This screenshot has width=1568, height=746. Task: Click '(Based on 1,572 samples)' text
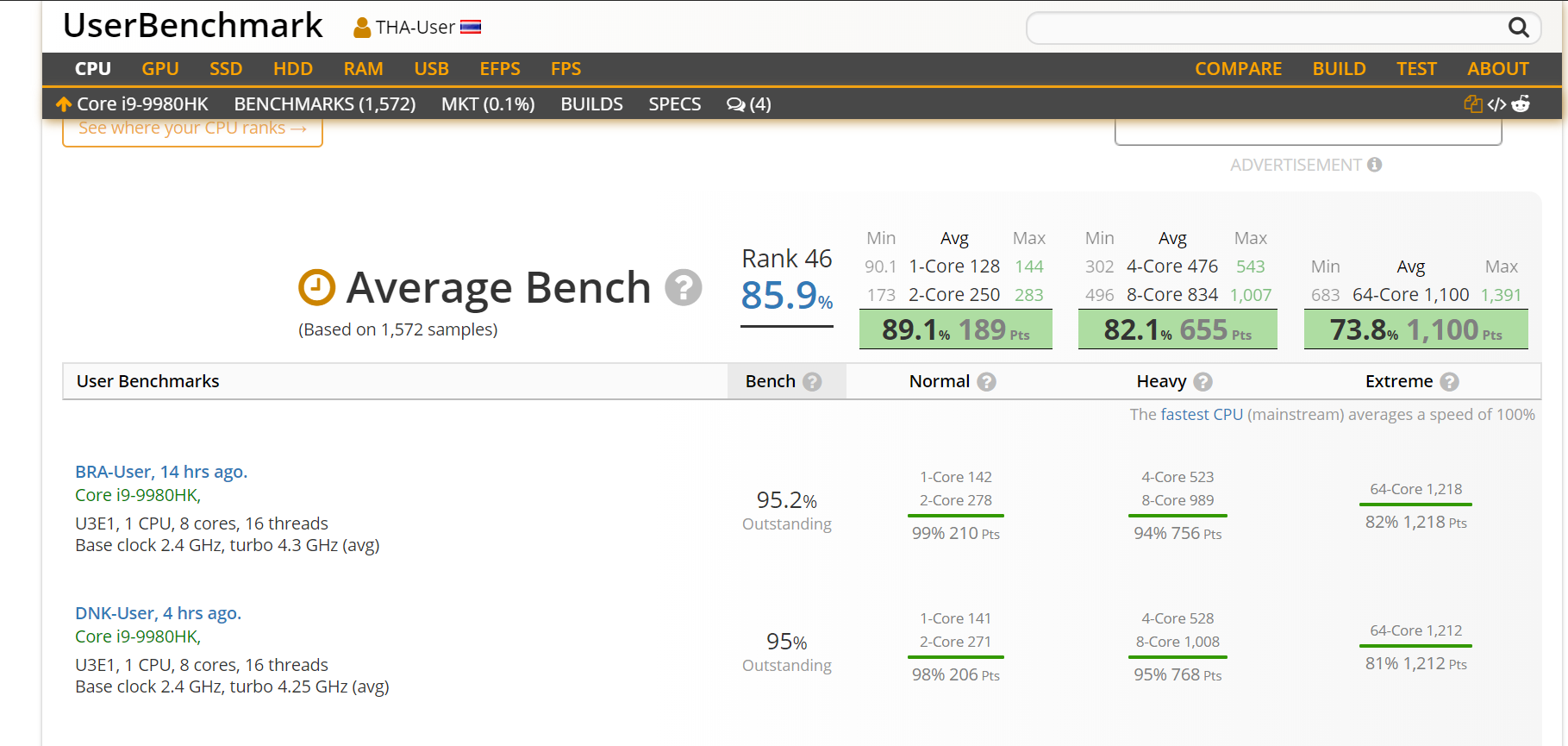(x=398, y=329)
